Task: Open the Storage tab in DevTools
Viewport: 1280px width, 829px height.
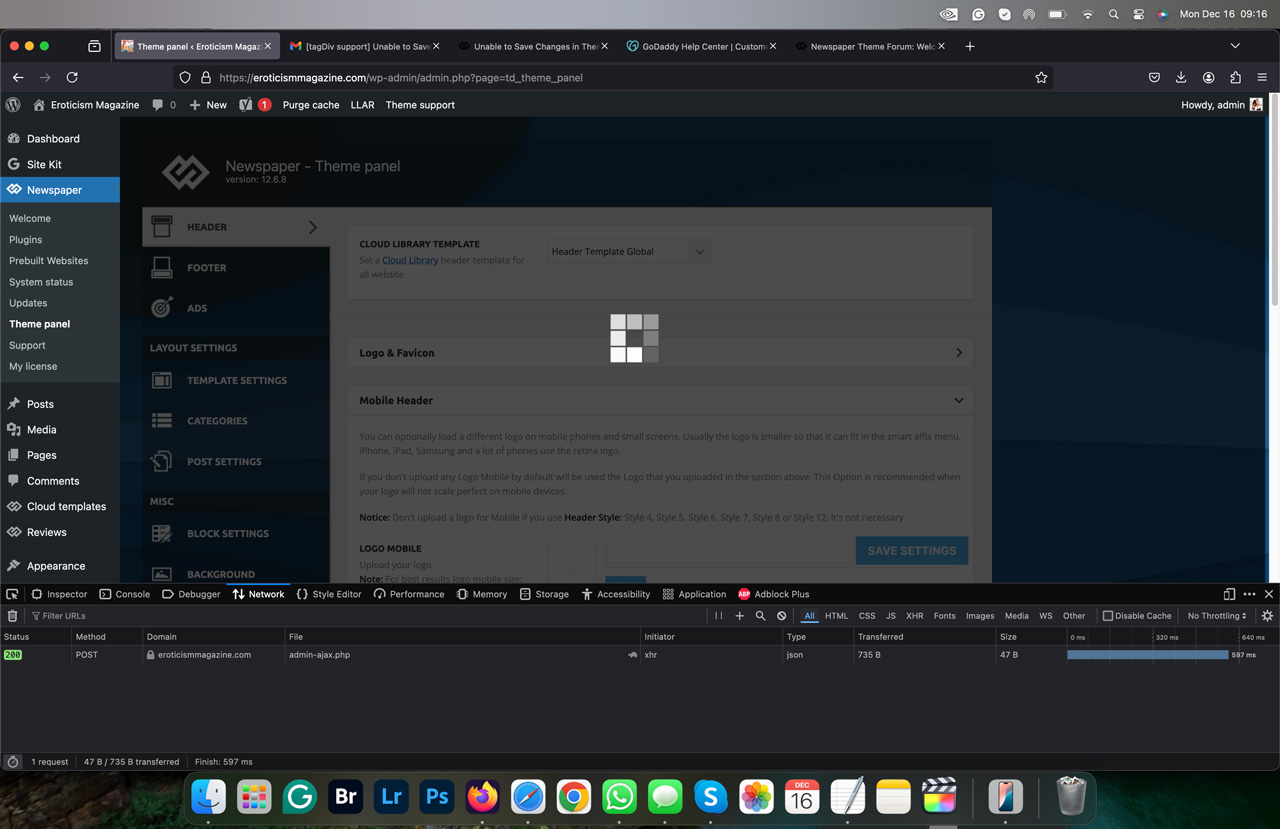Action: pos(543,594)
